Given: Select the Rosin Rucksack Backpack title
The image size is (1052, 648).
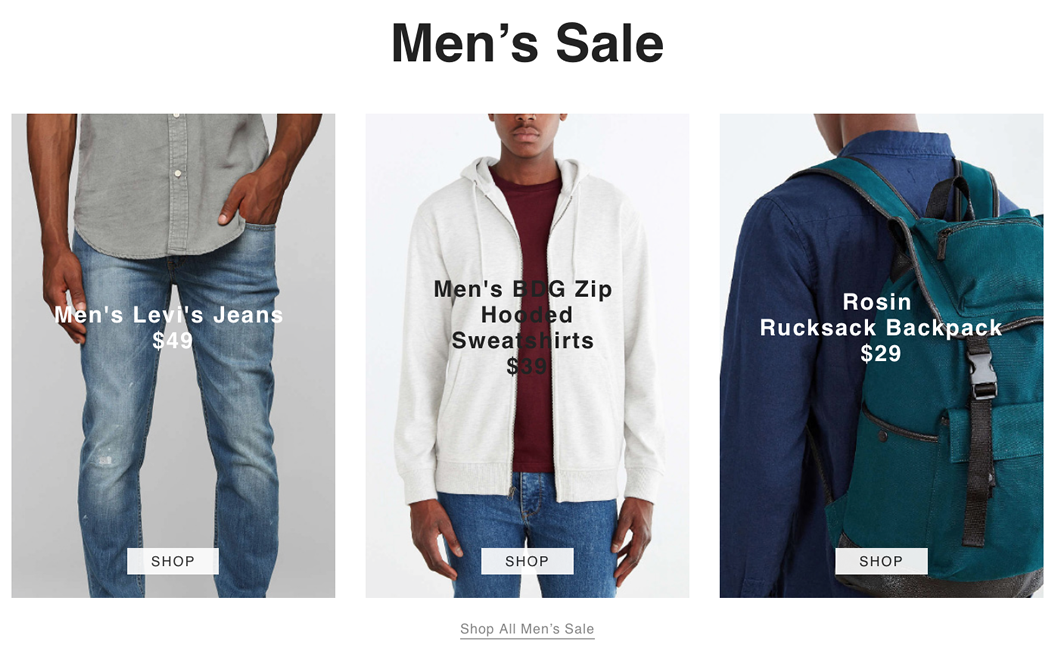Looking at the screenshot, I should pos(881,315).
